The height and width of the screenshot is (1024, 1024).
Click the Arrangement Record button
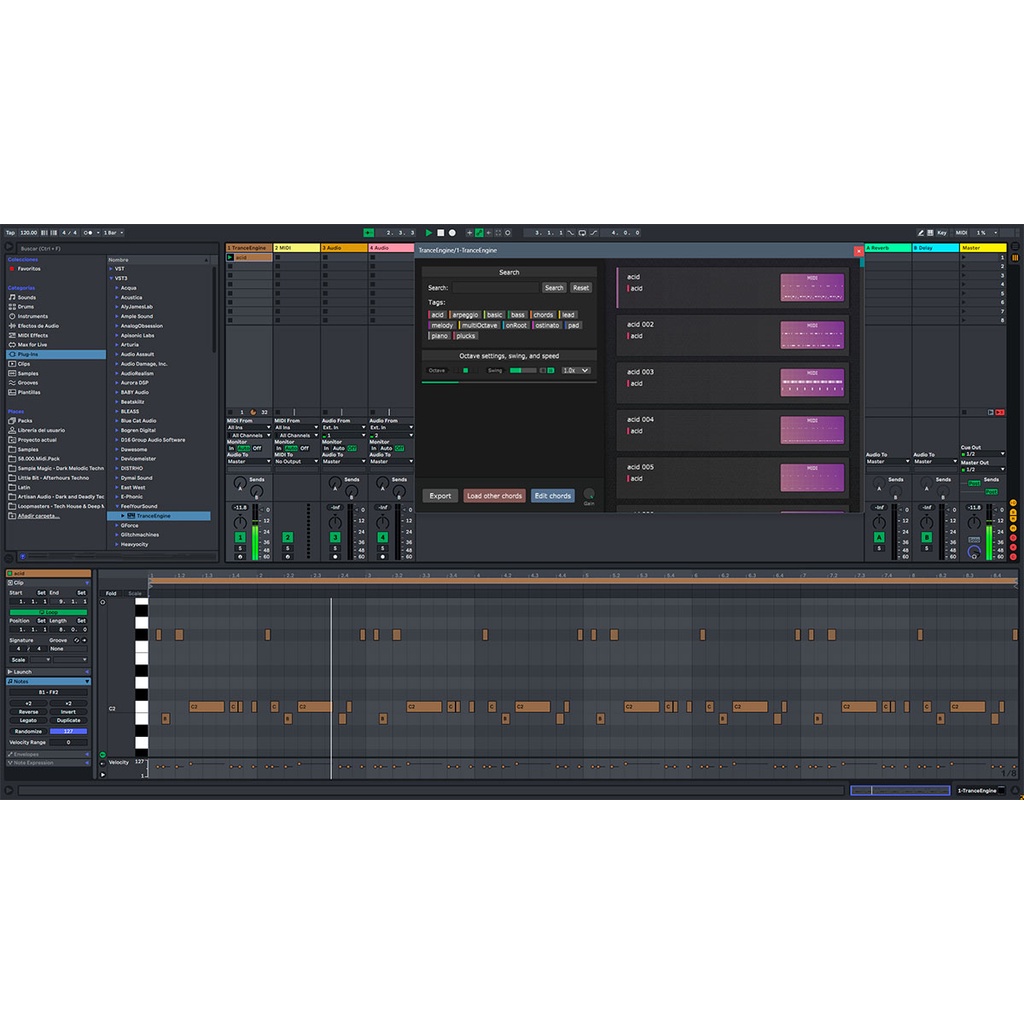(x=452, y=233)
